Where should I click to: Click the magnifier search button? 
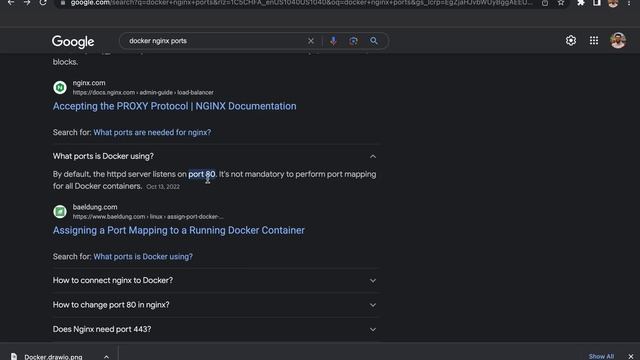pyautogui.click(x=374, y=41)
